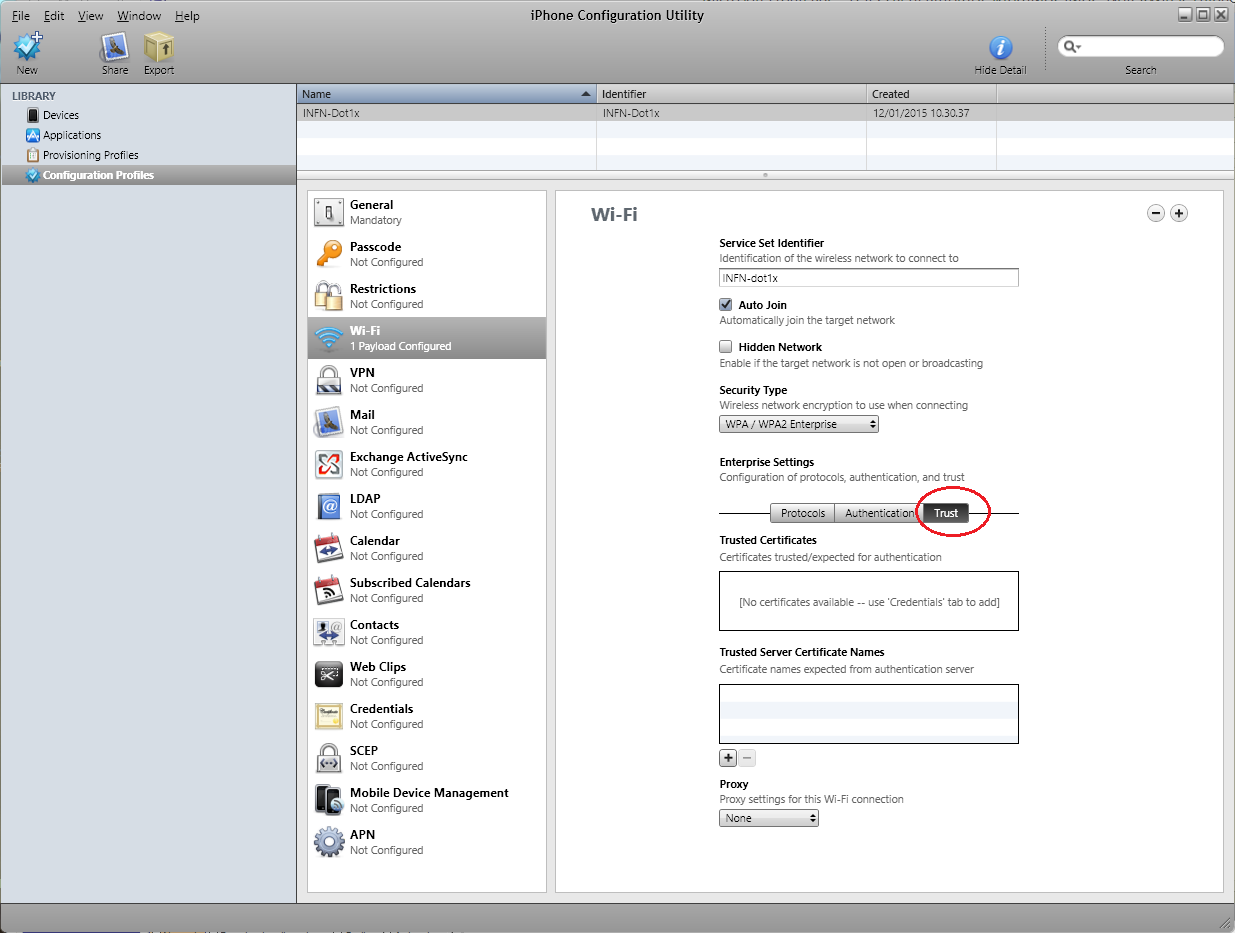The height and width of the screenshot is (933, 1235).
Task: Add a trusted server certificate name
Action: coord(728,758)
